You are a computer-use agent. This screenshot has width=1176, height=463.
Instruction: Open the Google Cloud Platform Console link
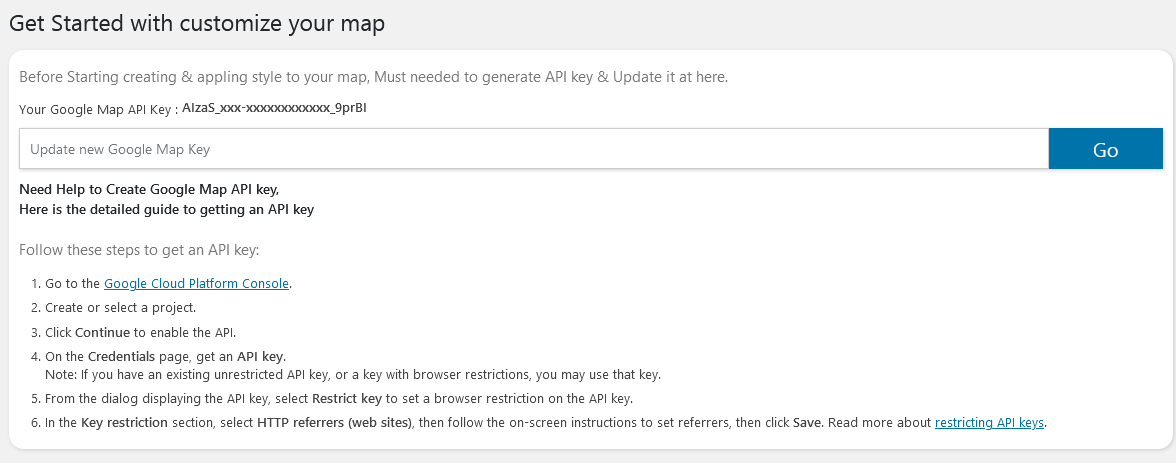click(196, 284)
